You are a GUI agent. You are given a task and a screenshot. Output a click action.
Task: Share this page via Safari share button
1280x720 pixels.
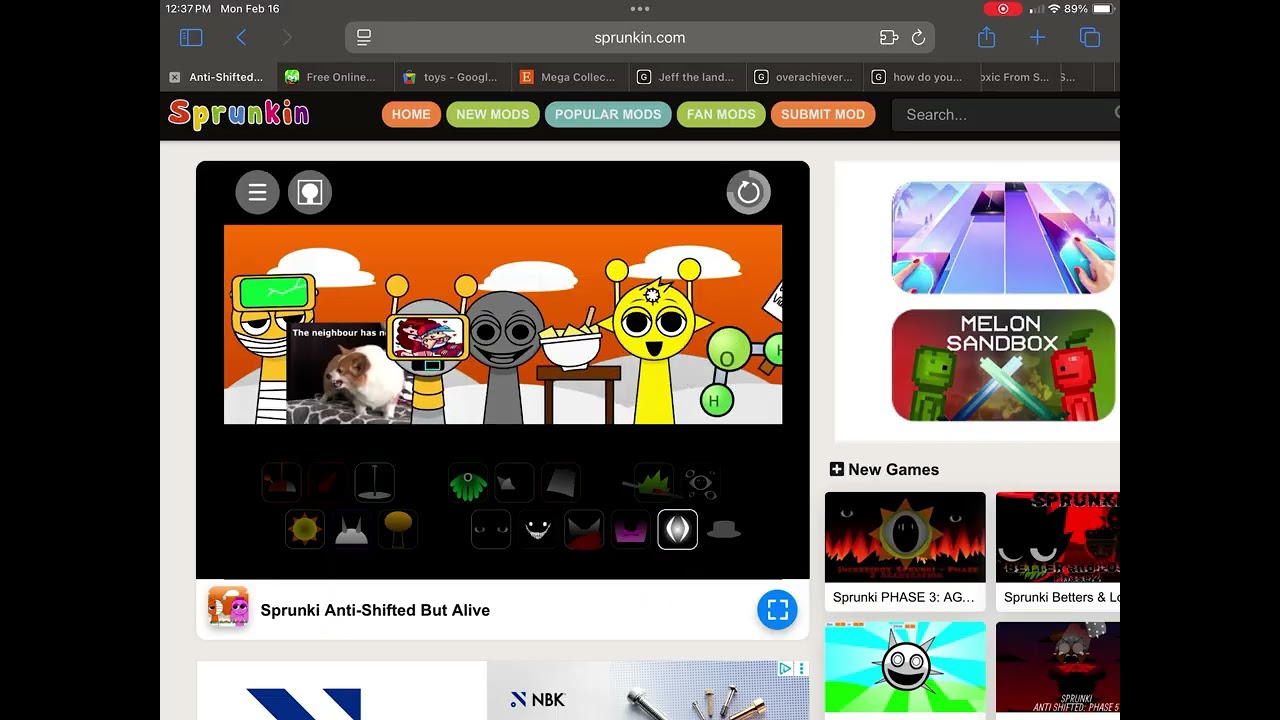tap(987, 37)
